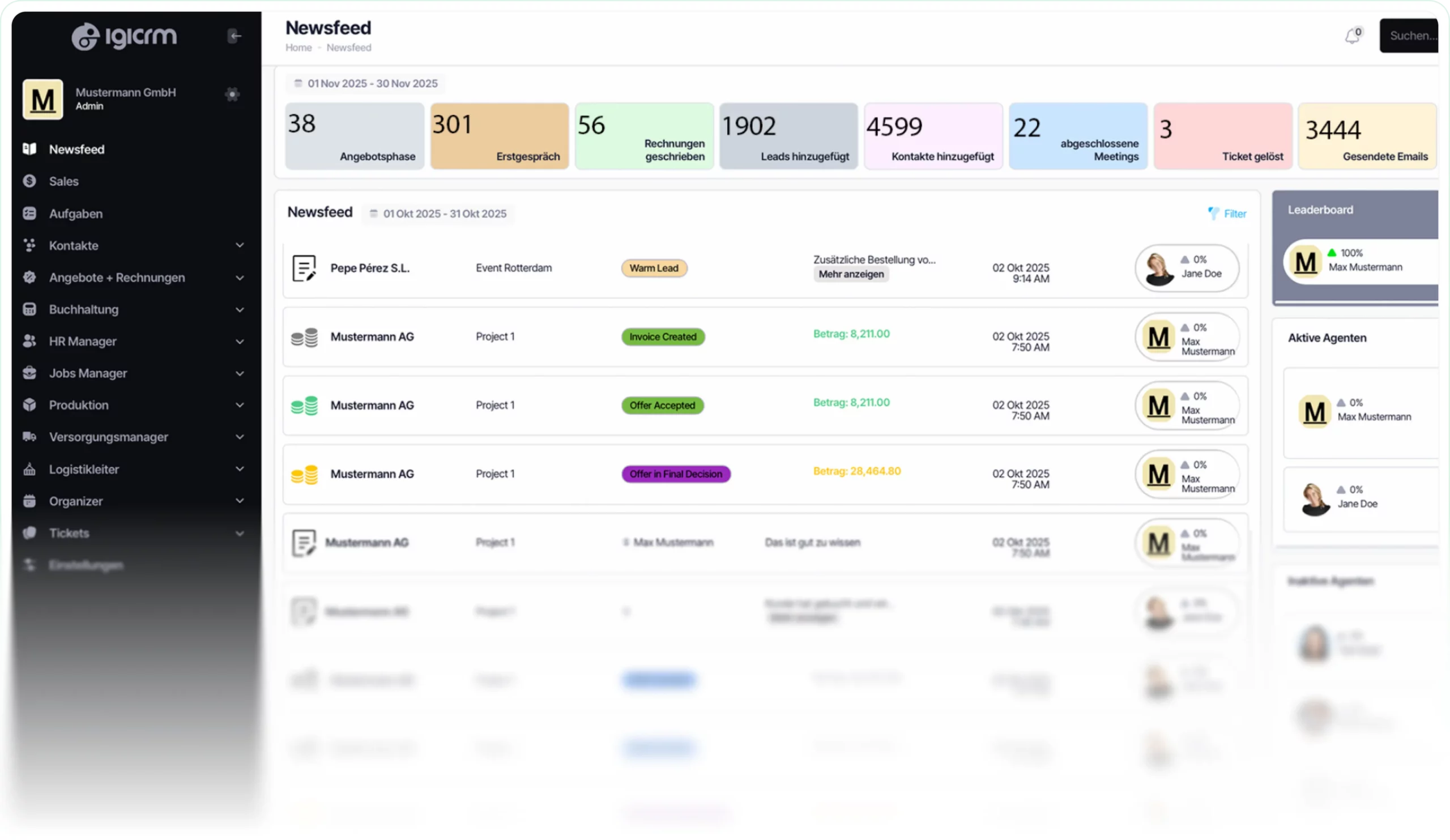1450x840 pixels.
Task: Open the Sales menu item
Action: (63, 181)
